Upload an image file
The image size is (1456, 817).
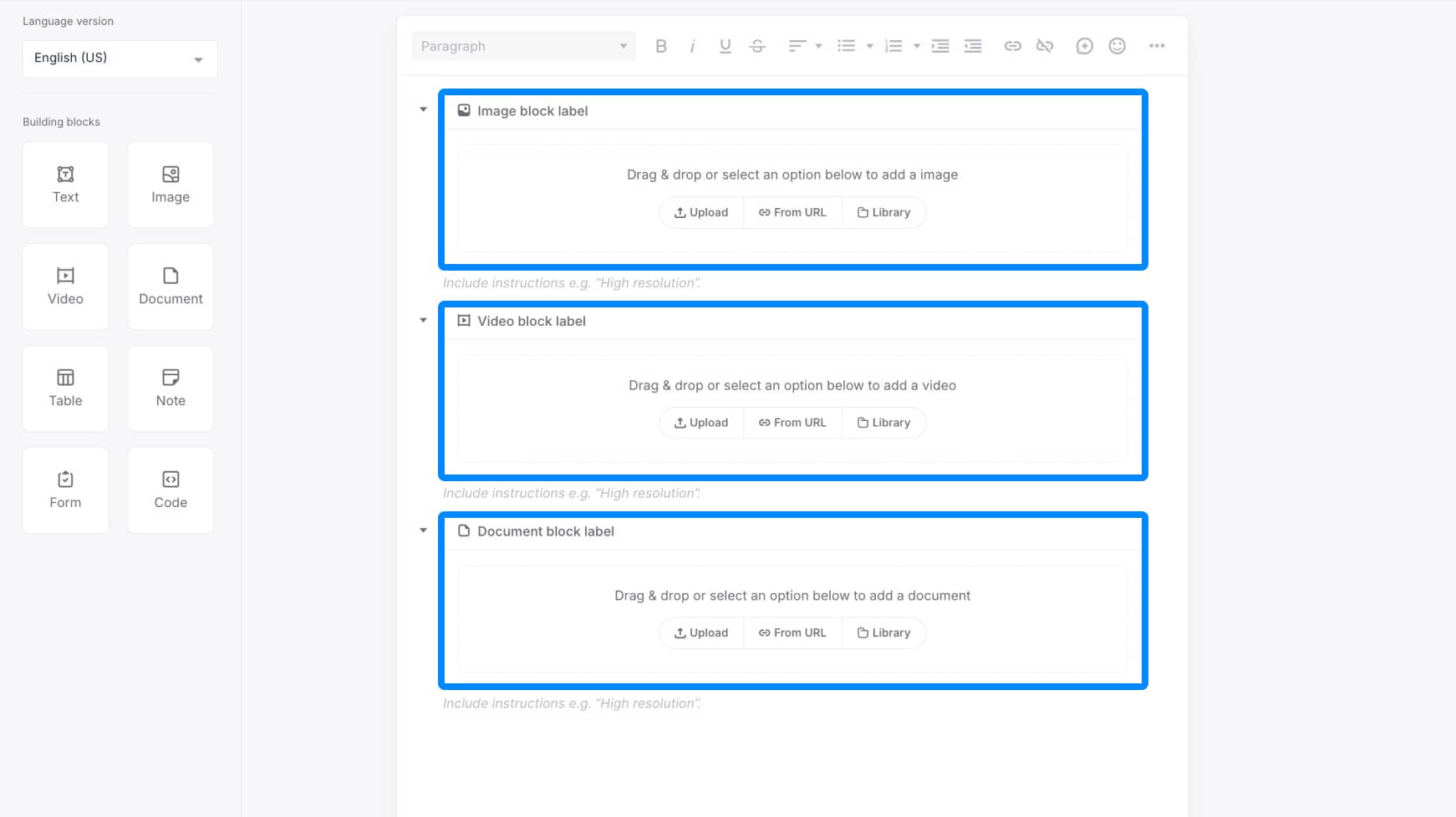(x=701, y=212)
